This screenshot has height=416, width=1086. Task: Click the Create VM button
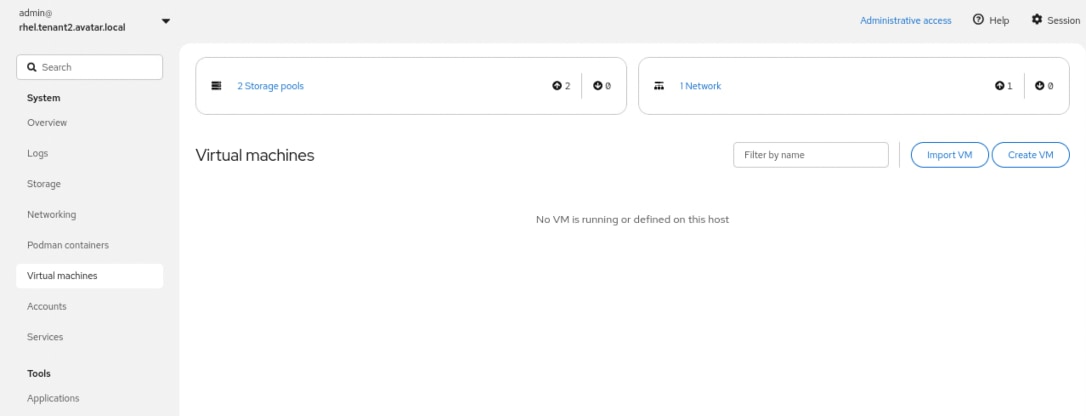pos(1031,155)
